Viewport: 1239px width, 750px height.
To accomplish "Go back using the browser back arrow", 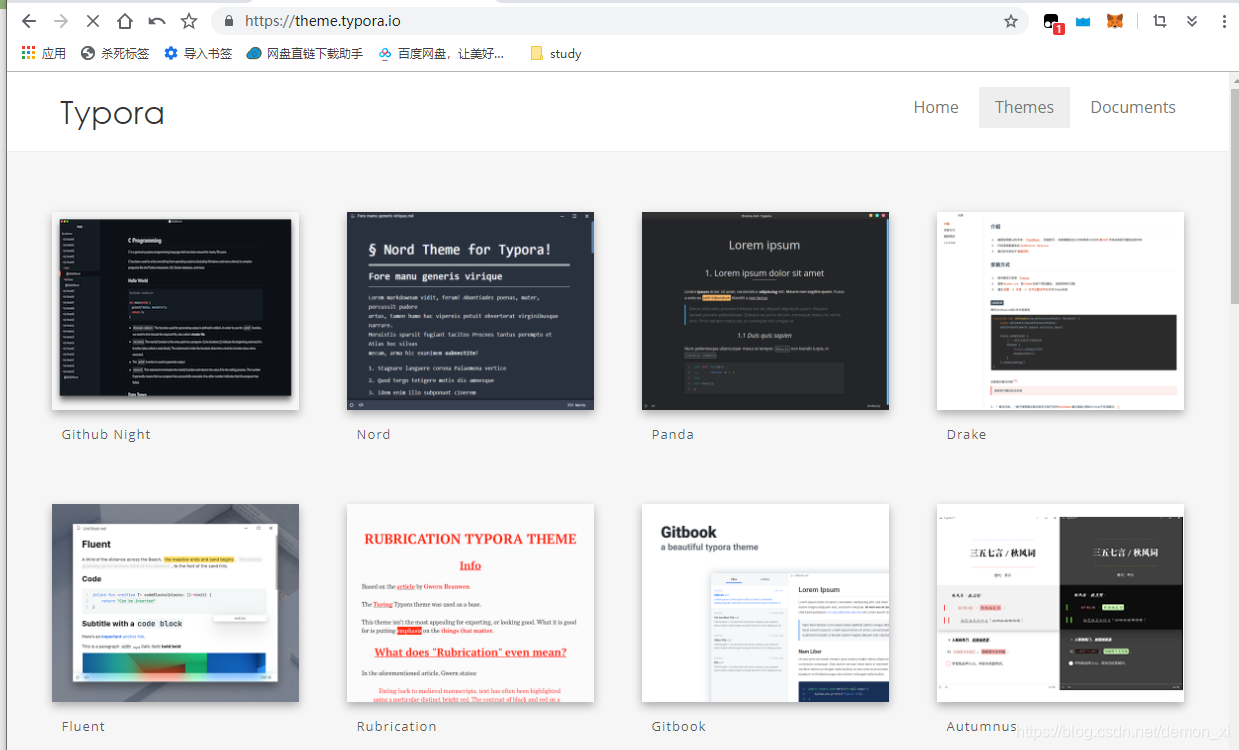I will point(28,21).
